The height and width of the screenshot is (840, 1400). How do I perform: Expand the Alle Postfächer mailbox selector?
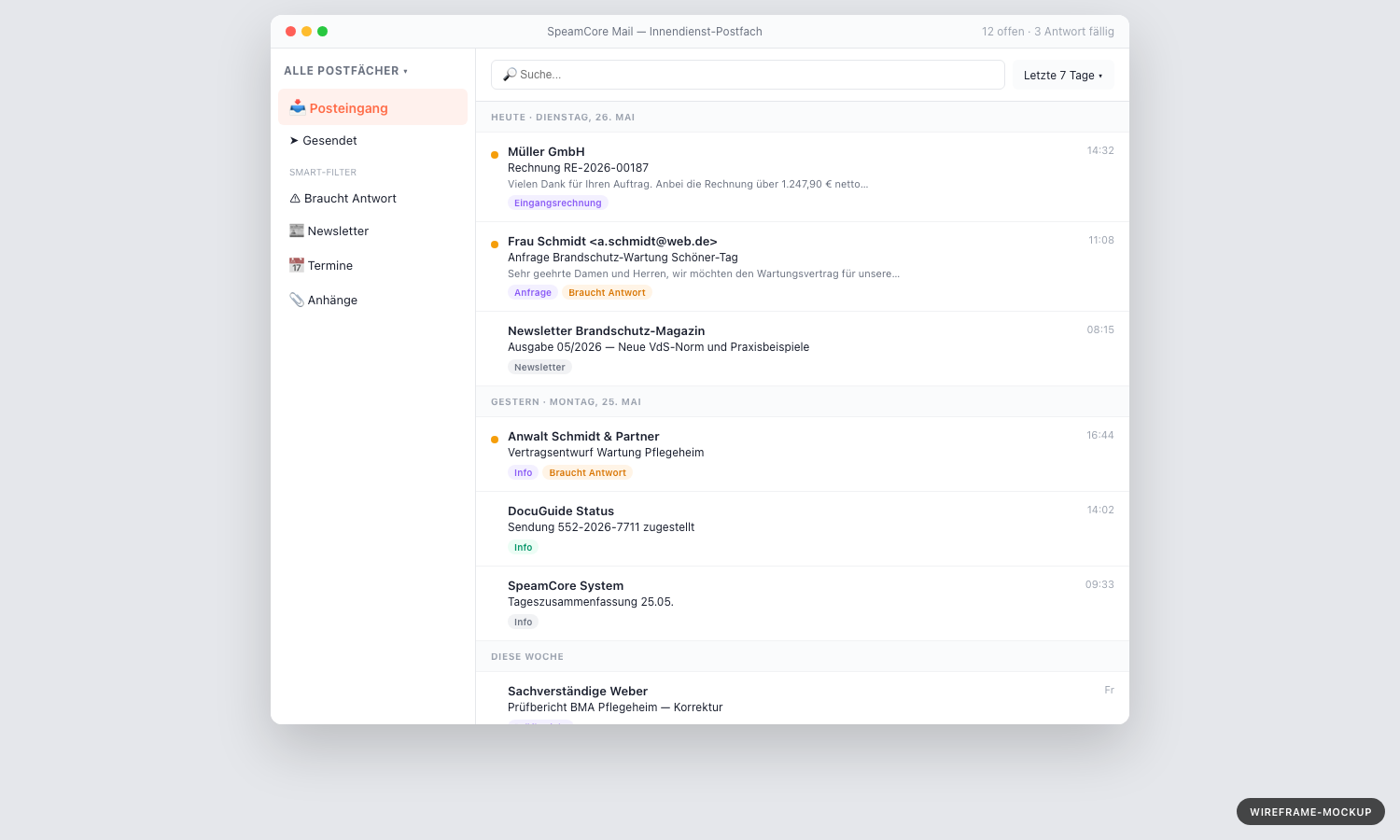pyautogui.click(x=346, y=71)
